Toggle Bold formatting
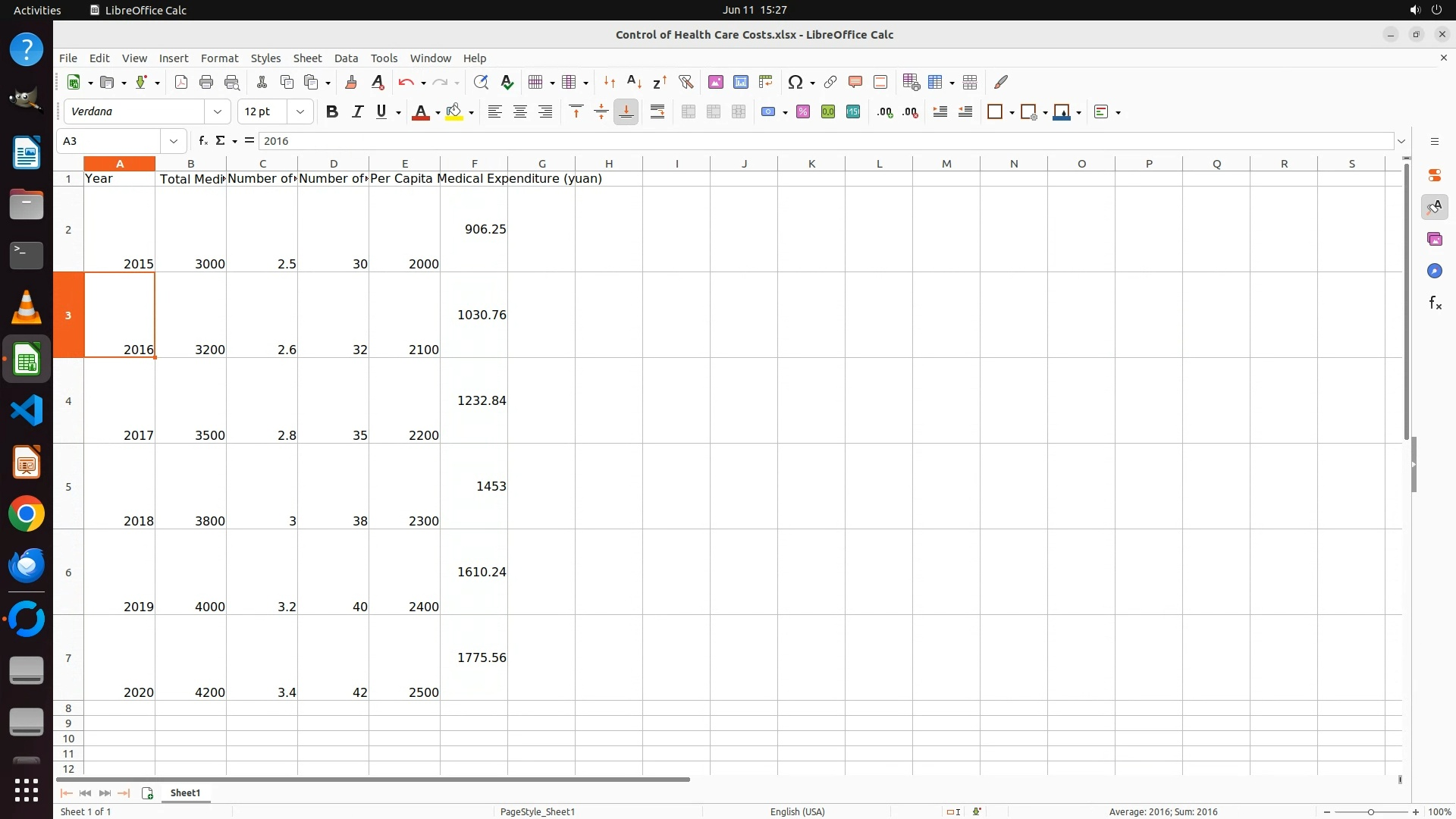Viewport: 1456px width, 819px height. coord(331,112)
